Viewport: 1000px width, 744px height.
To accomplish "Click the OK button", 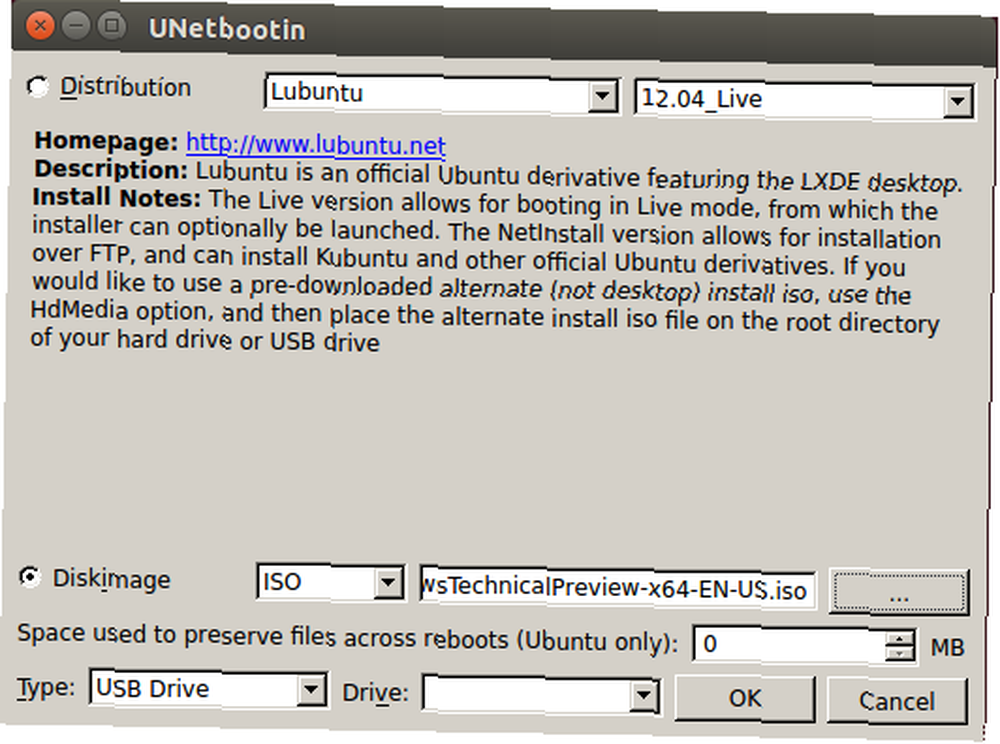I will coord(745,698).
